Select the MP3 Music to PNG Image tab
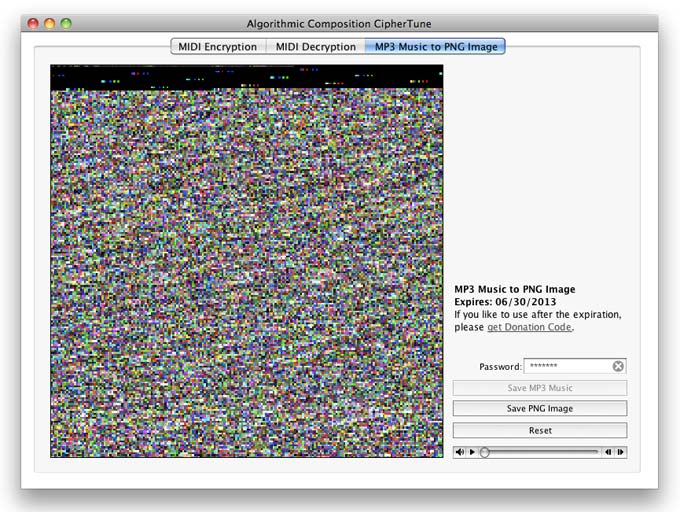 (435, 46)
